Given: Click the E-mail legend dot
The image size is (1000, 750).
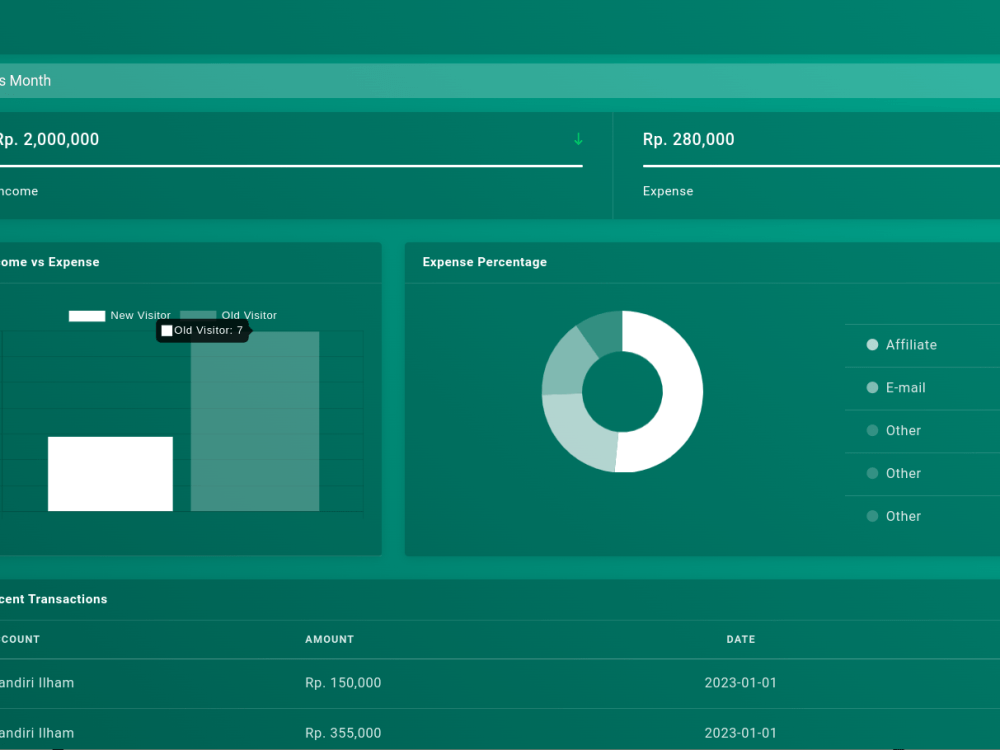Looking at the screenshot, I should (873, 388).
